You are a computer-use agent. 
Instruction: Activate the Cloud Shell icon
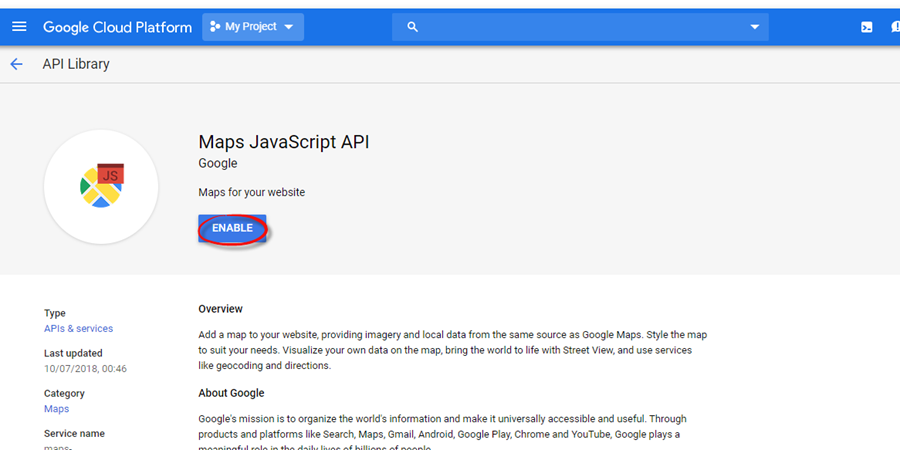click(867, 27)
